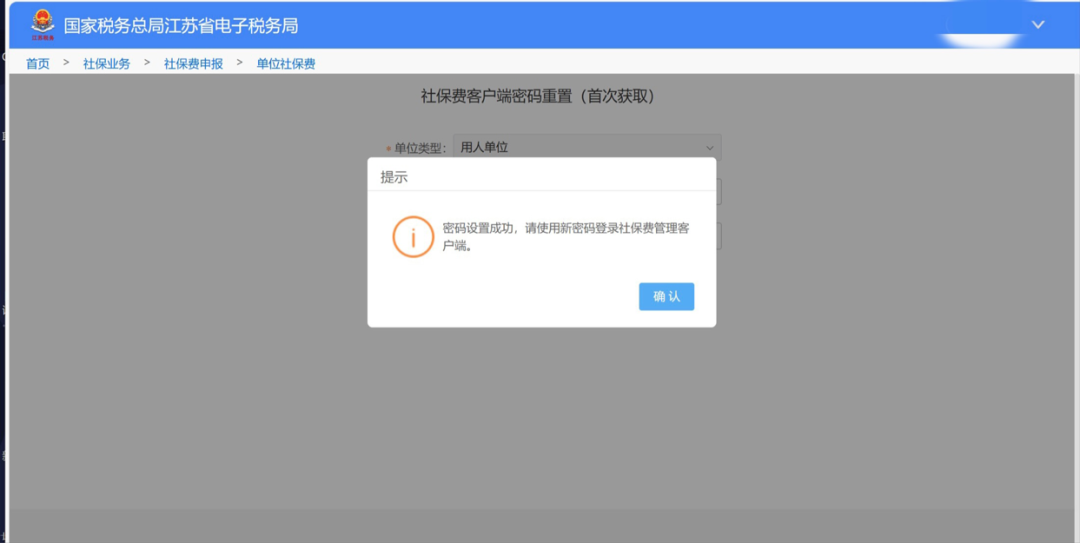Screen dimensions: 1080x543
Task: Click the orange info icon in dialog
Action: point(413,236)
